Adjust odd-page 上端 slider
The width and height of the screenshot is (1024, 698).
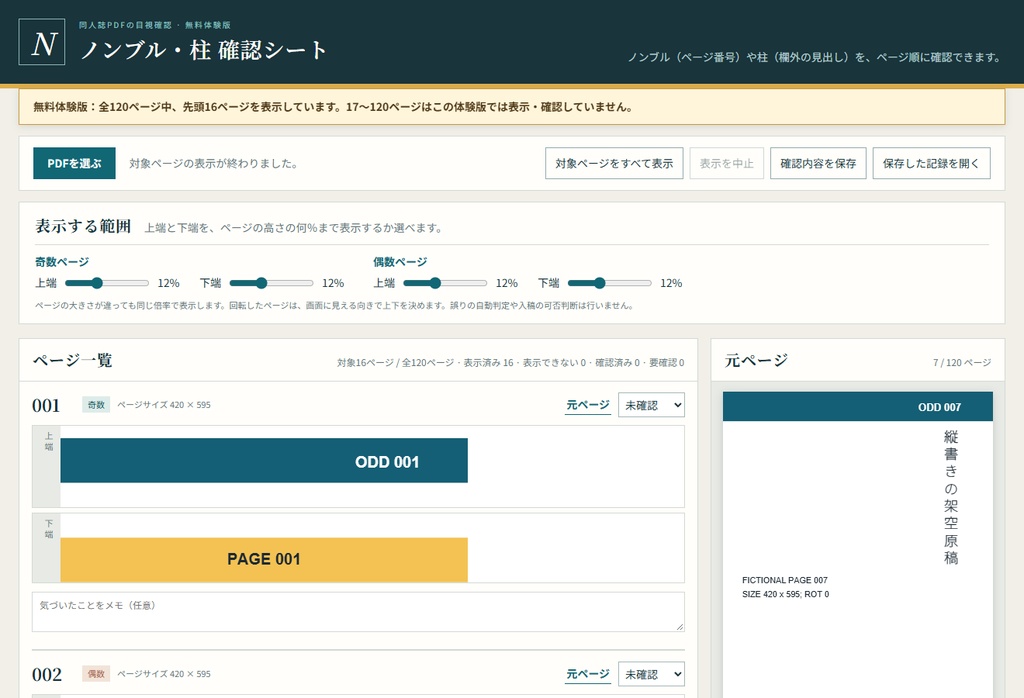(107, 283)
